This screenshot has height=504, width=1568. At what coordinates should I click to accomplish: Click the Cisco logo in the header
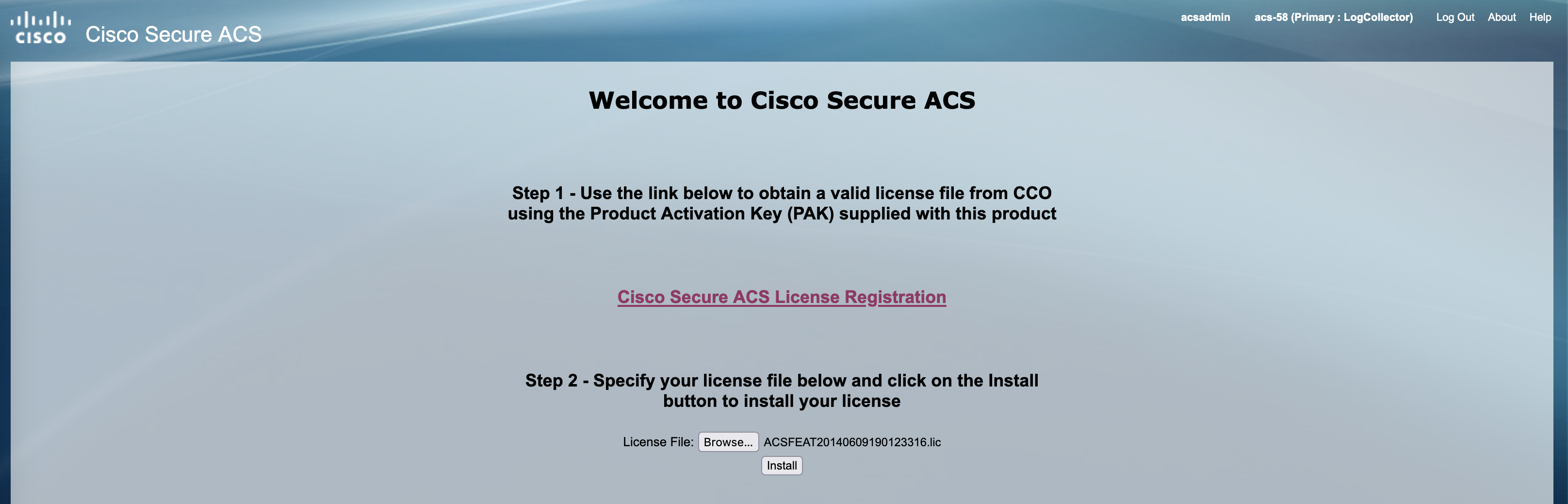coord(40,28)
